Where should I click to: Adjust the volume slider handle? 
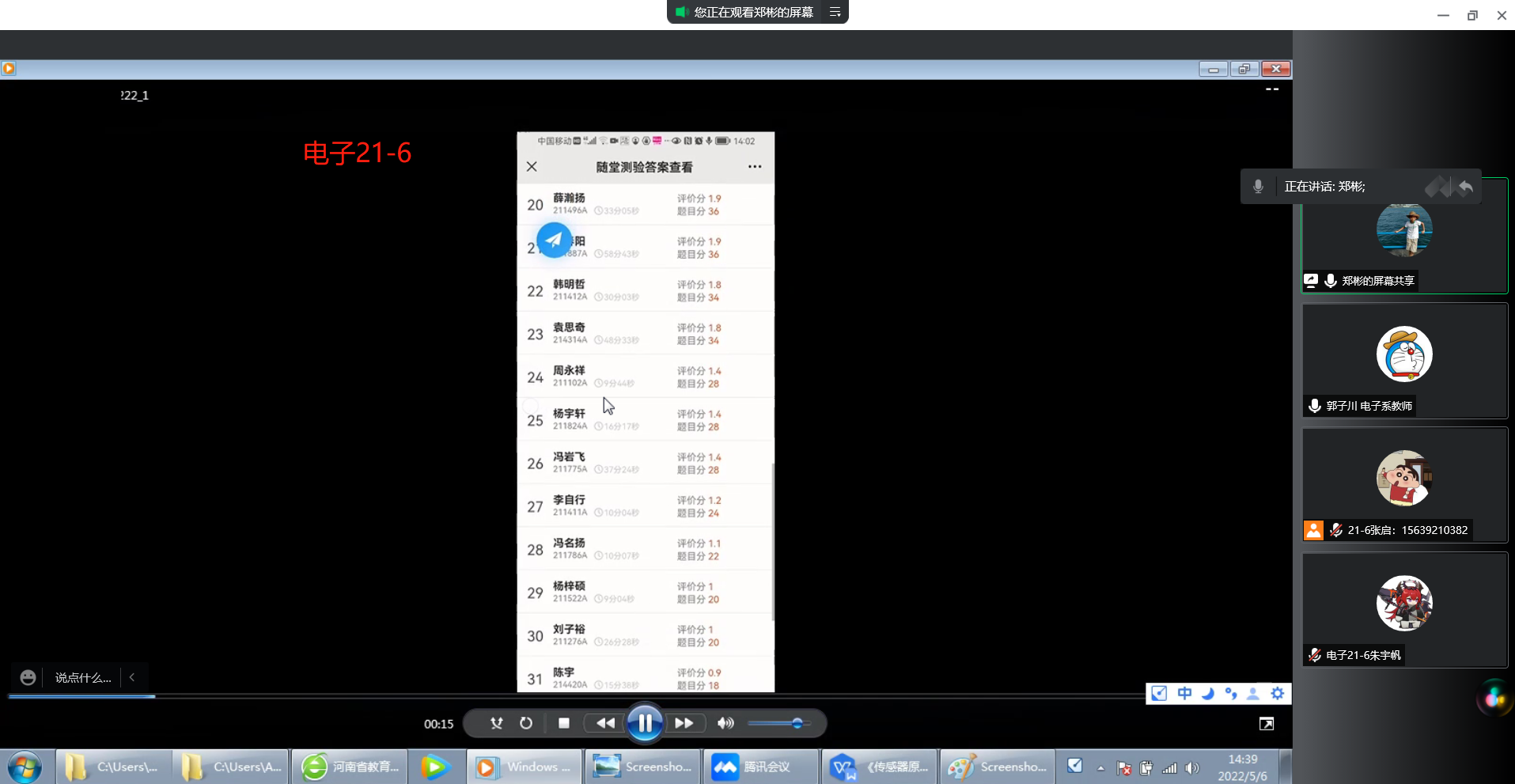(797, 723)
